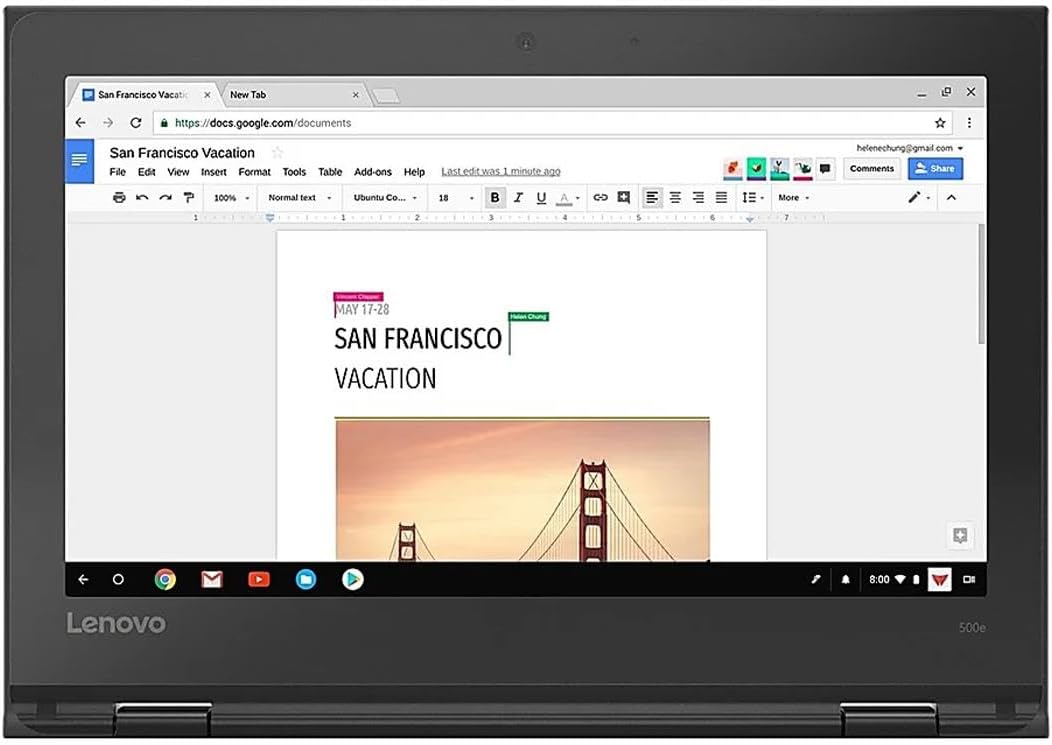This screenshot has width=1052, height=745.
Task: Switch to the New Tab browser tab
Action: pyautogui.click(x=290, y=95)
